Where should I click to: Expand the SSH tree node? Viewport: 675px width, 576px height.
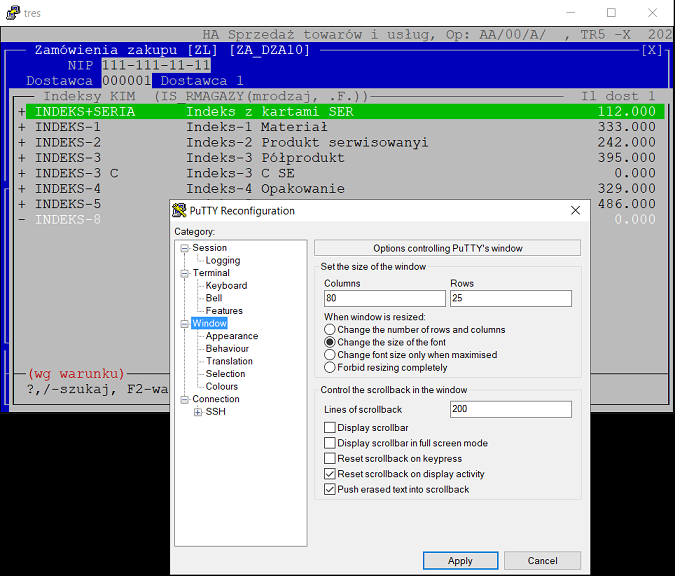pos(198,412)
